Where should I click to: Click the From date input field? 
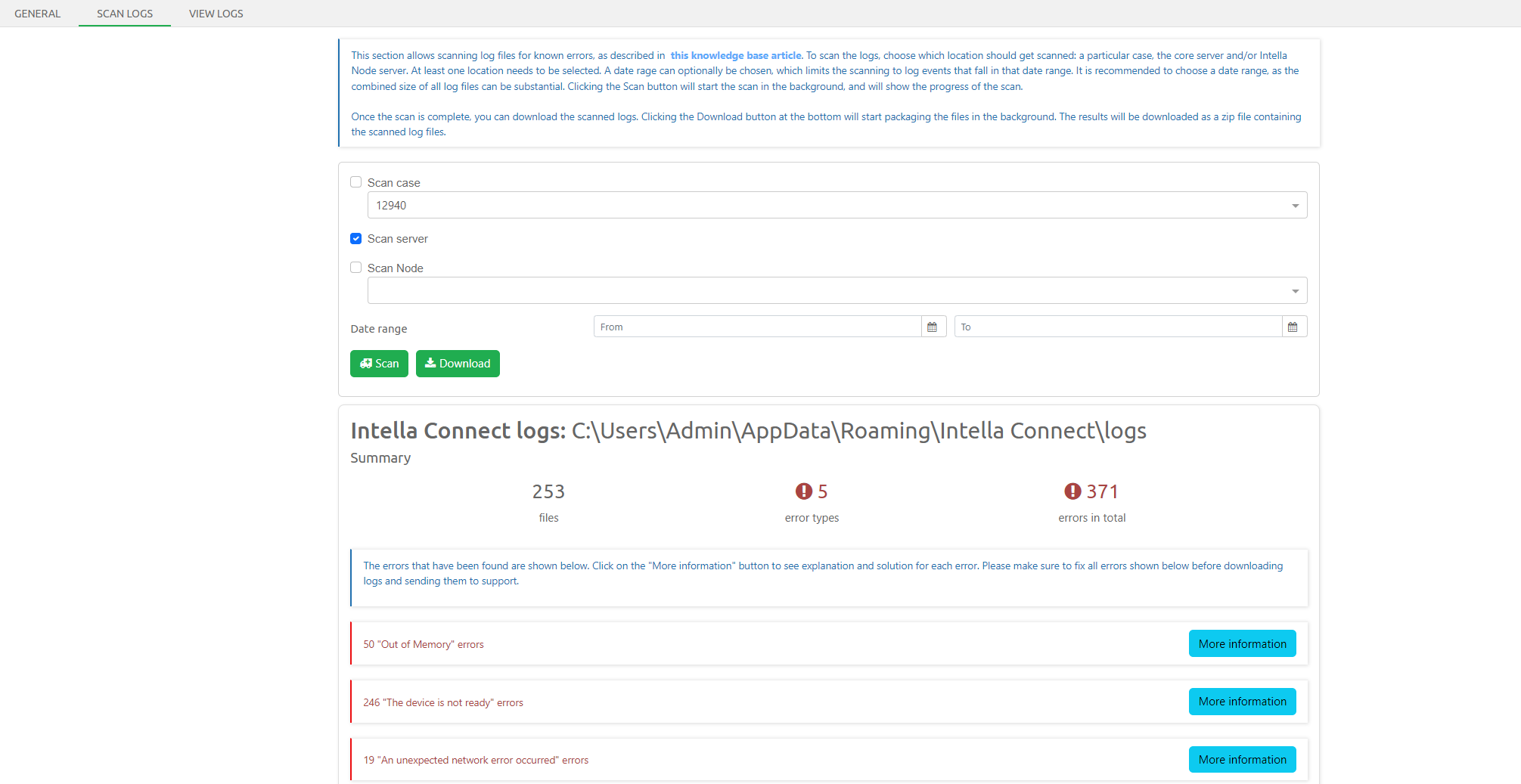click(756, 326)
